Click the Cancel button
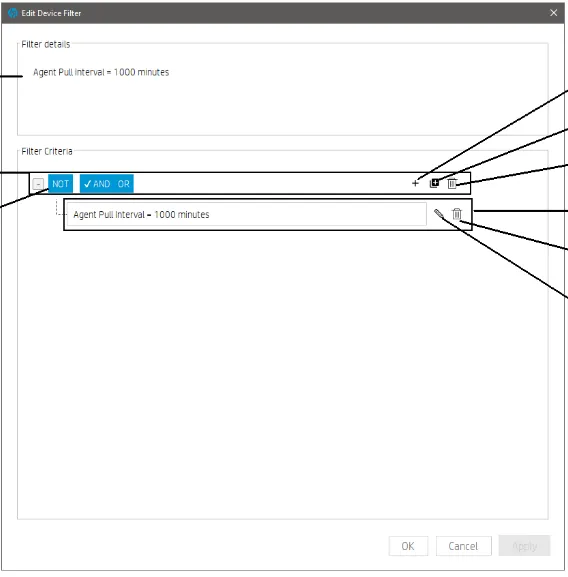568x577 pixels. click(463, 546)
